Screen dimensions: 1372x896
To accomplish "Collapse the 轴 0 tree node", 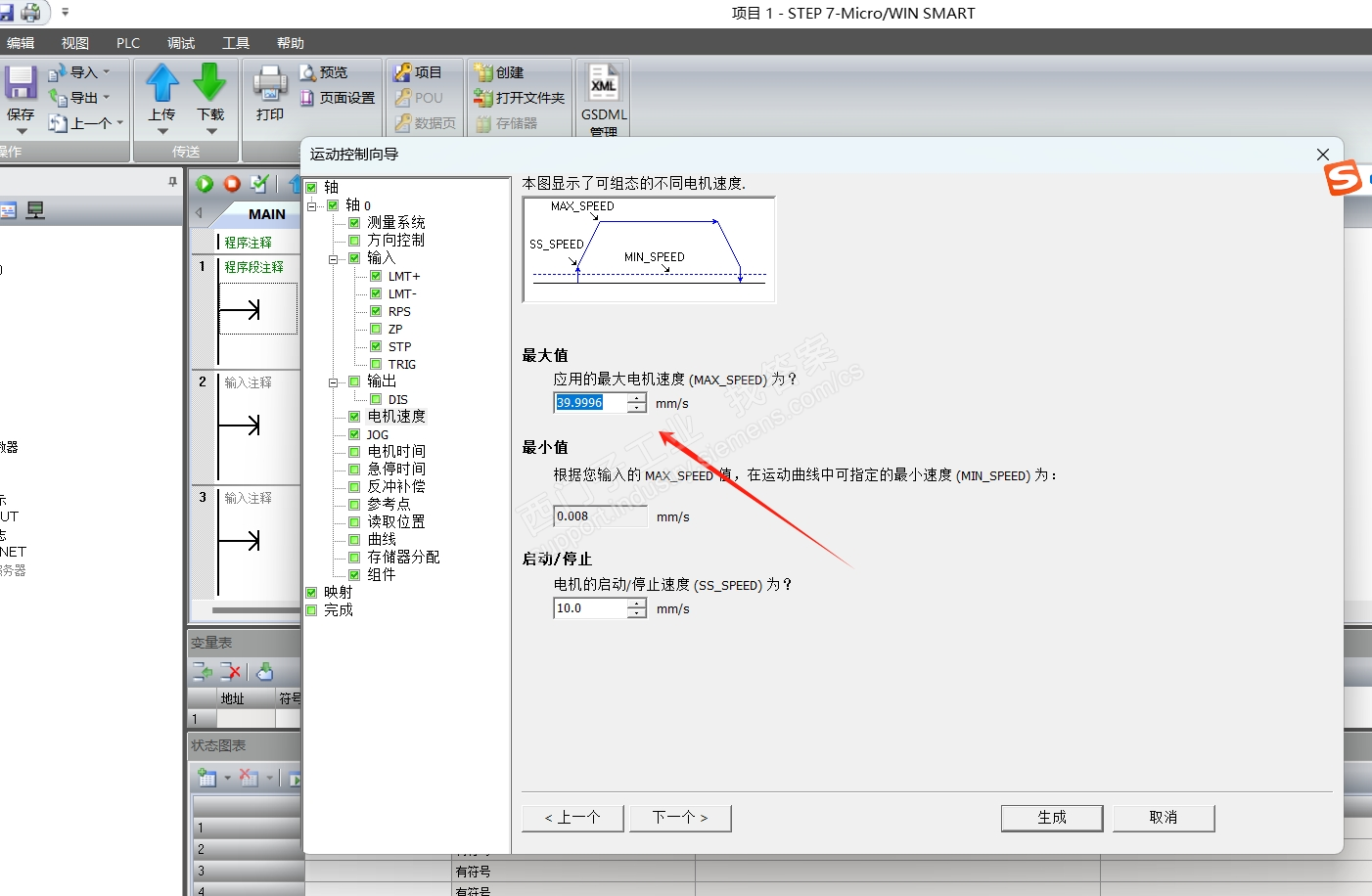I will coord(312,205).
